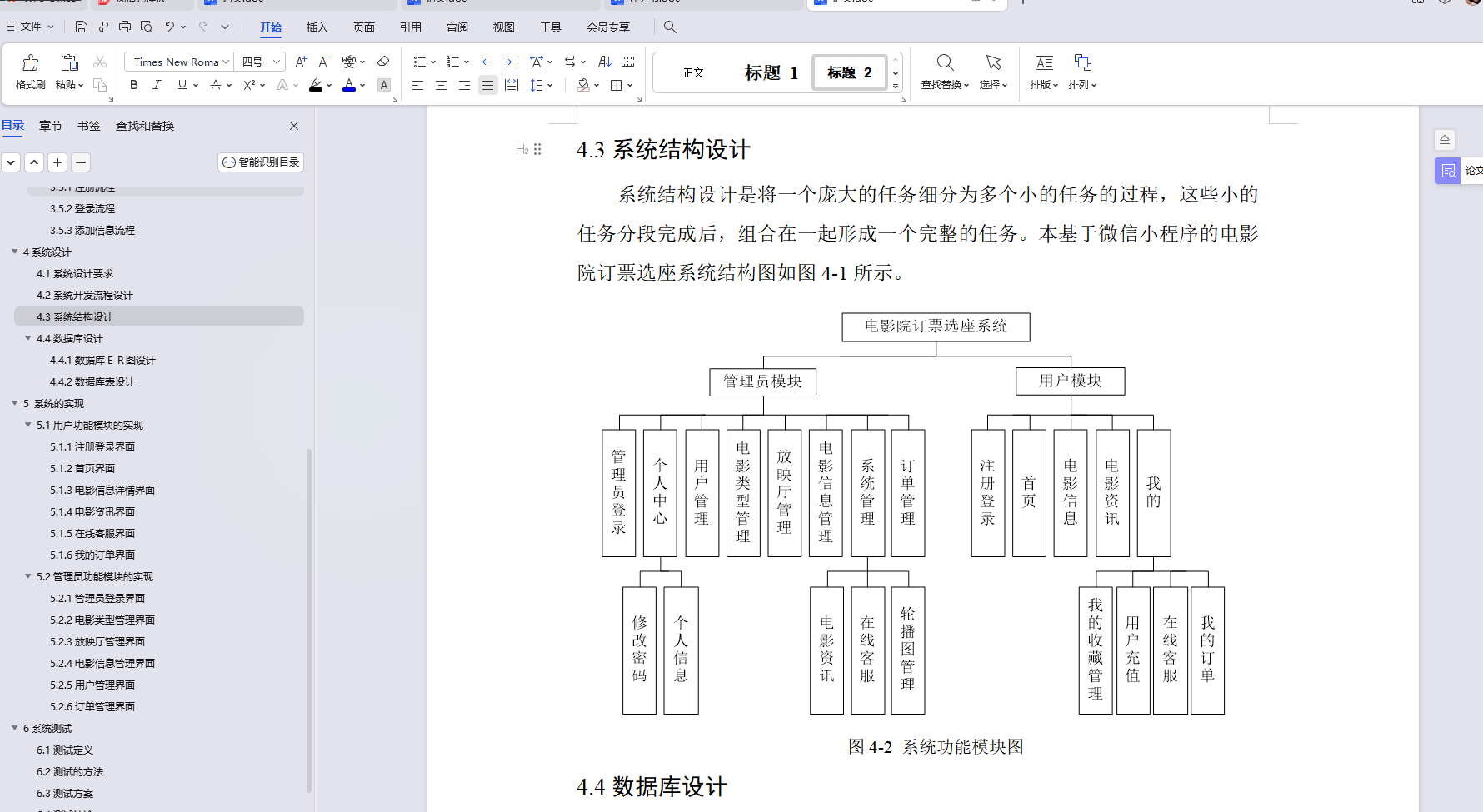Click the Print icon in the quick access bar
The height and width of the screenshot is (812, 1483).
point(125,27)
